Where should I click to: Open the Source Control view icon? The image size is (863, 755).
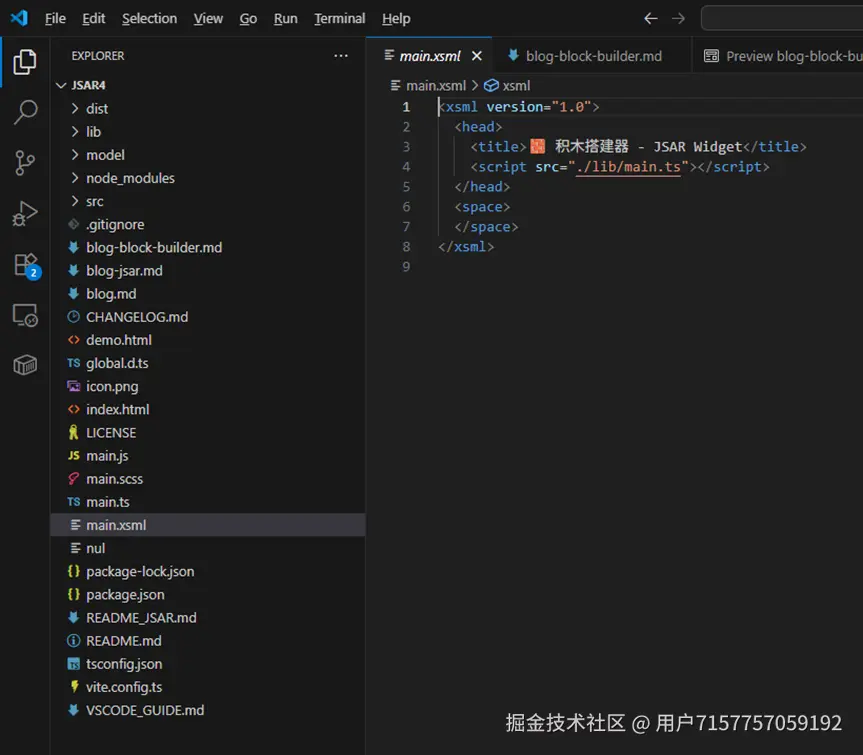point(25,163)
